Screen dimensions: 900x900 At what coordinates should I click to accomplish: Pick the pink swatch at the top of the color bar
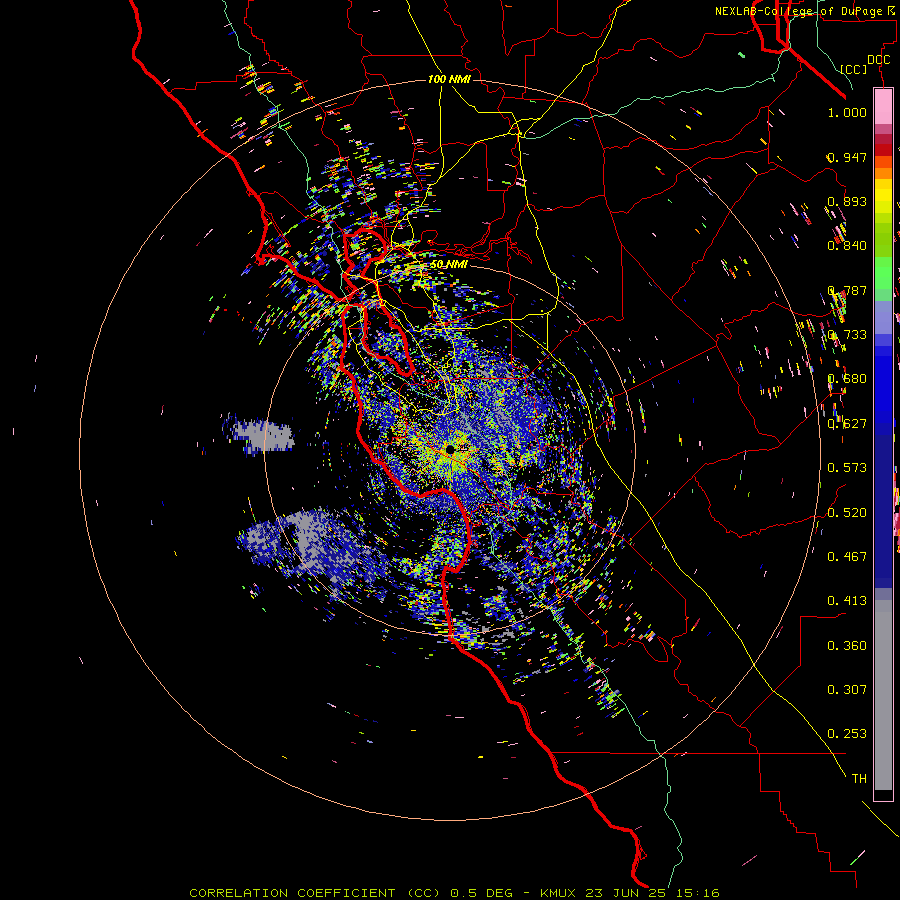[883, 107]
